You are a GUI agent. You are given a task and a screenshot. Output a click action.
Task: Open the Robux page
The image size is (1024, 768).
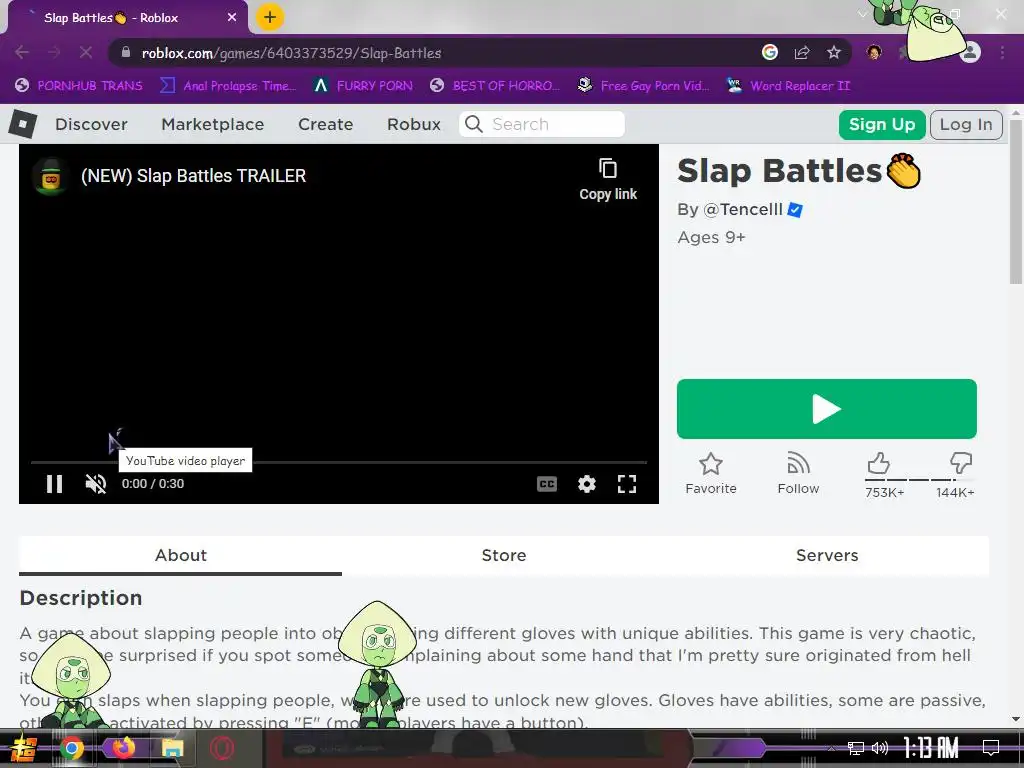[414, 124]
